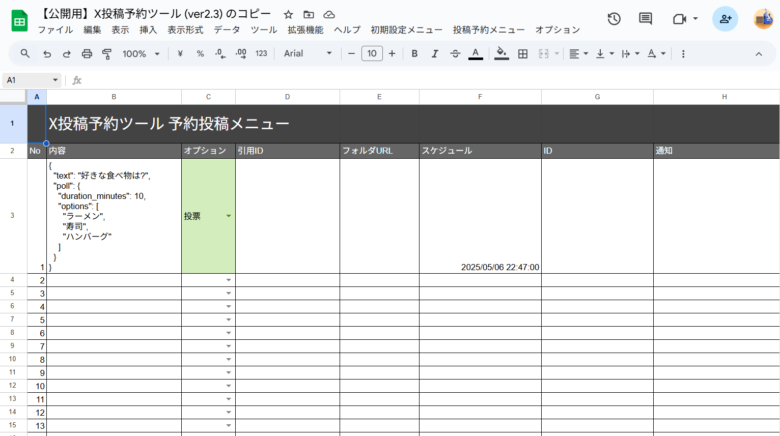This screenshot has height=436, width=780.
Task: Format as yen currency
Action: click(x=180, y=54)
